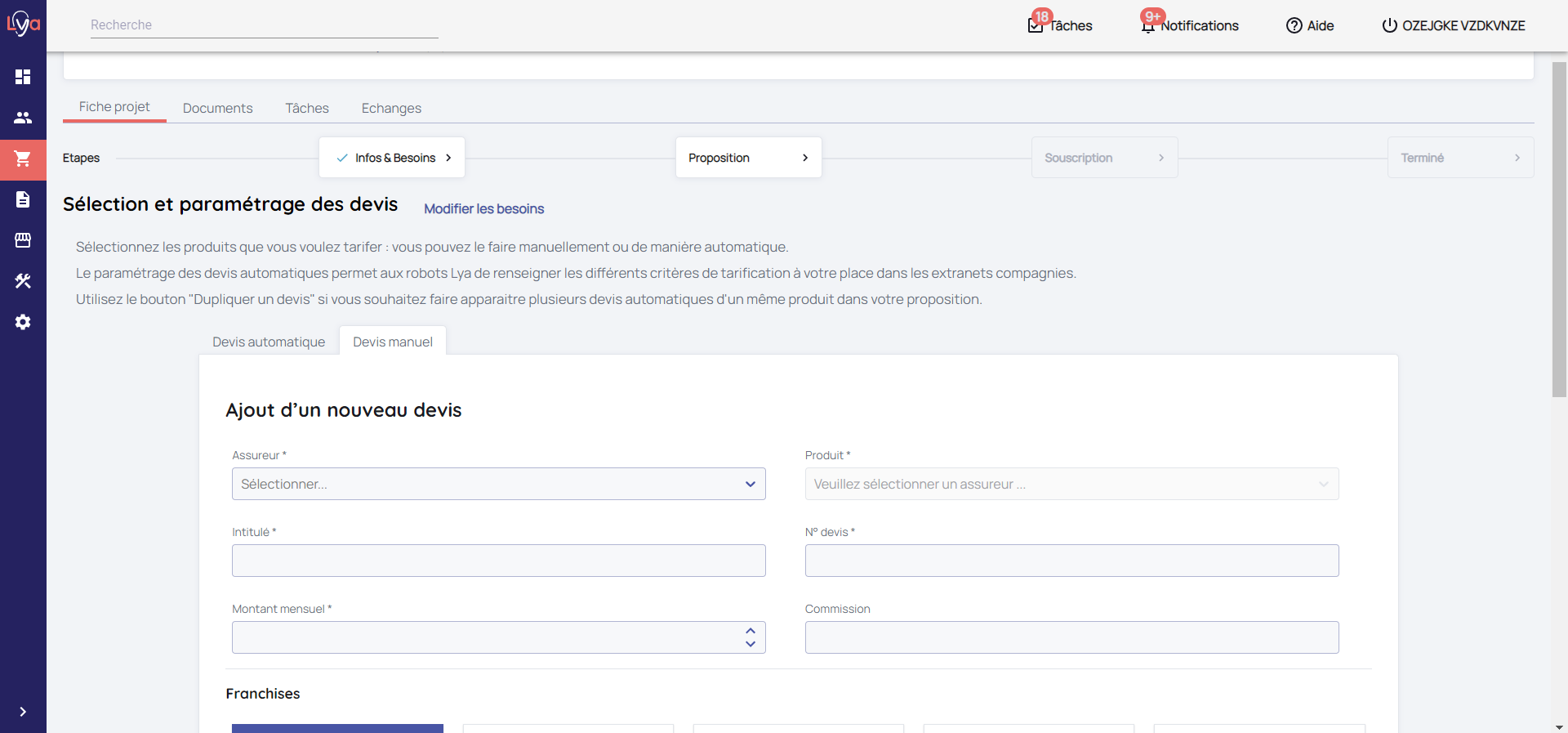Open the document icon in sidebar
Image resolution: width=1568 pixels, height=733 pixels.
coord(23,199)
